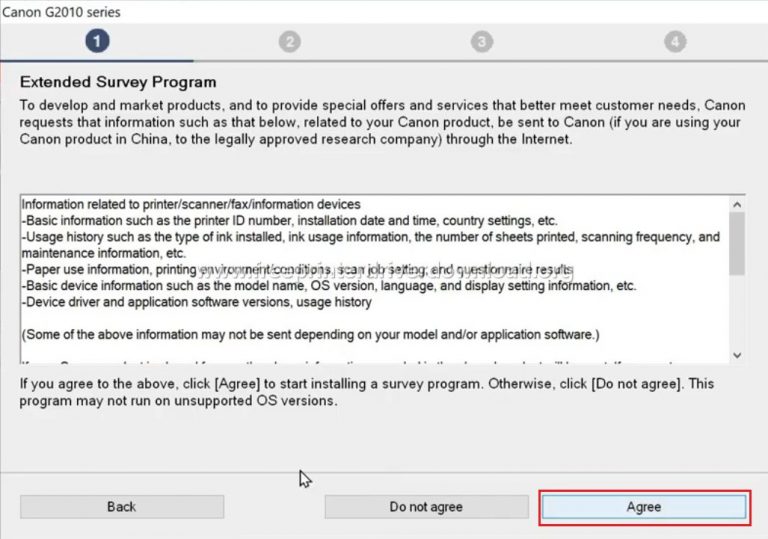The image size is (768, 539).
Task: Click the Extended Survey Program heading
Action: pyautogui.click(x=118, y=82)
